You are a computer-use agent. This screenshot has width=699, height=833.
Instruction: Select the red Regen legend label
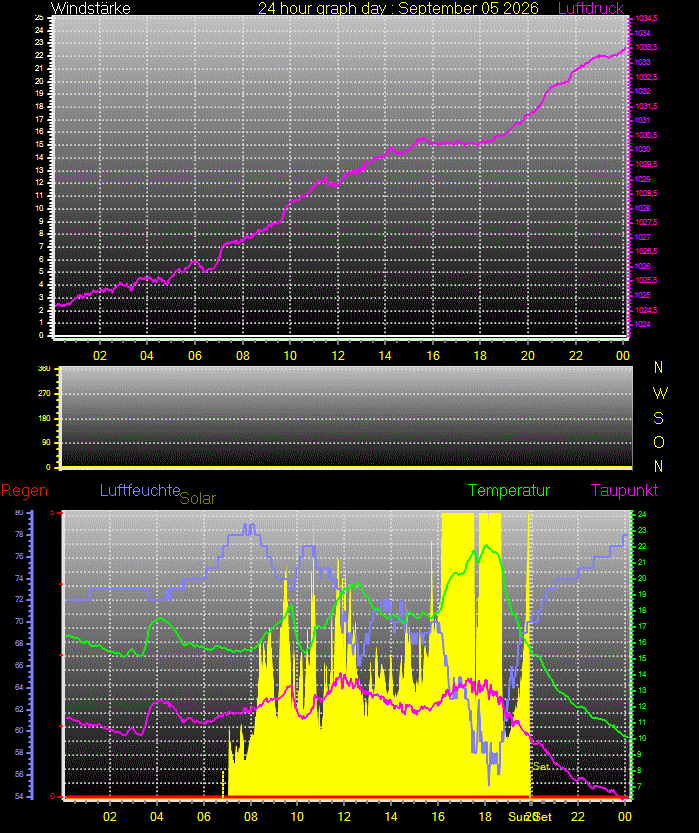click(x=24, y=490)
